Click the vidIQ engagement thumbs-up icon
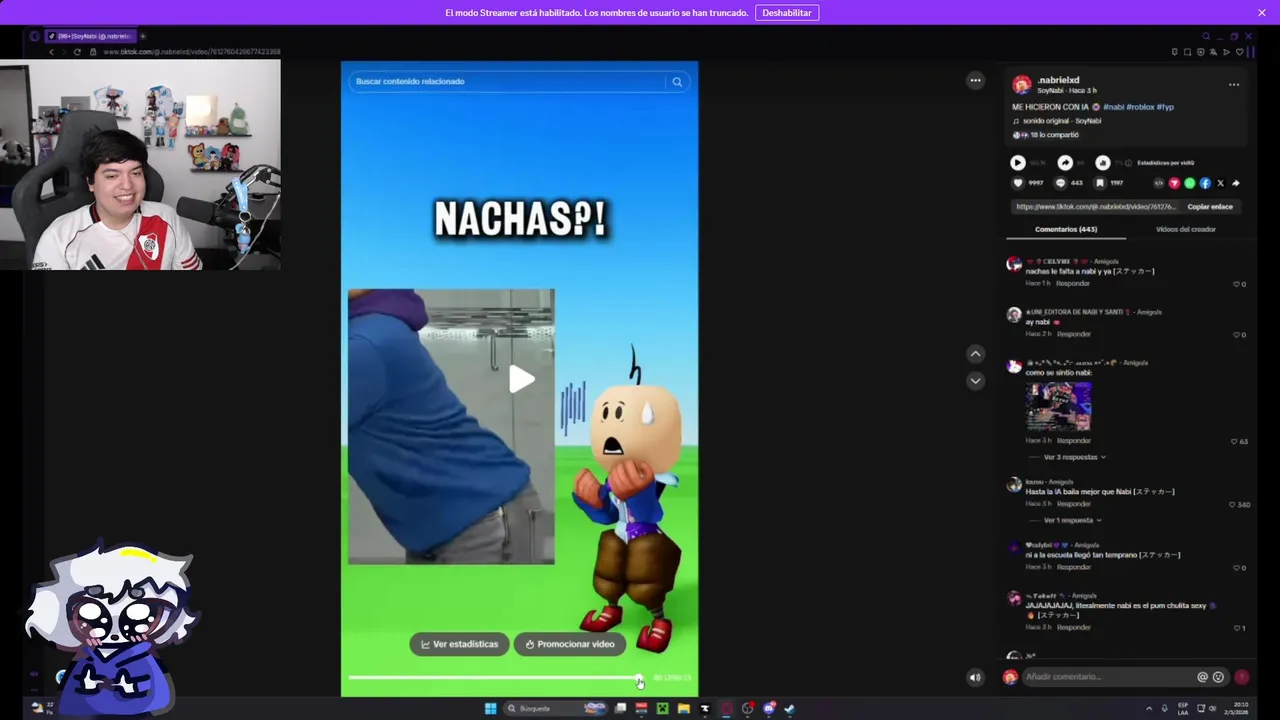The image size is (1280, 720). tap(1102, 163)
